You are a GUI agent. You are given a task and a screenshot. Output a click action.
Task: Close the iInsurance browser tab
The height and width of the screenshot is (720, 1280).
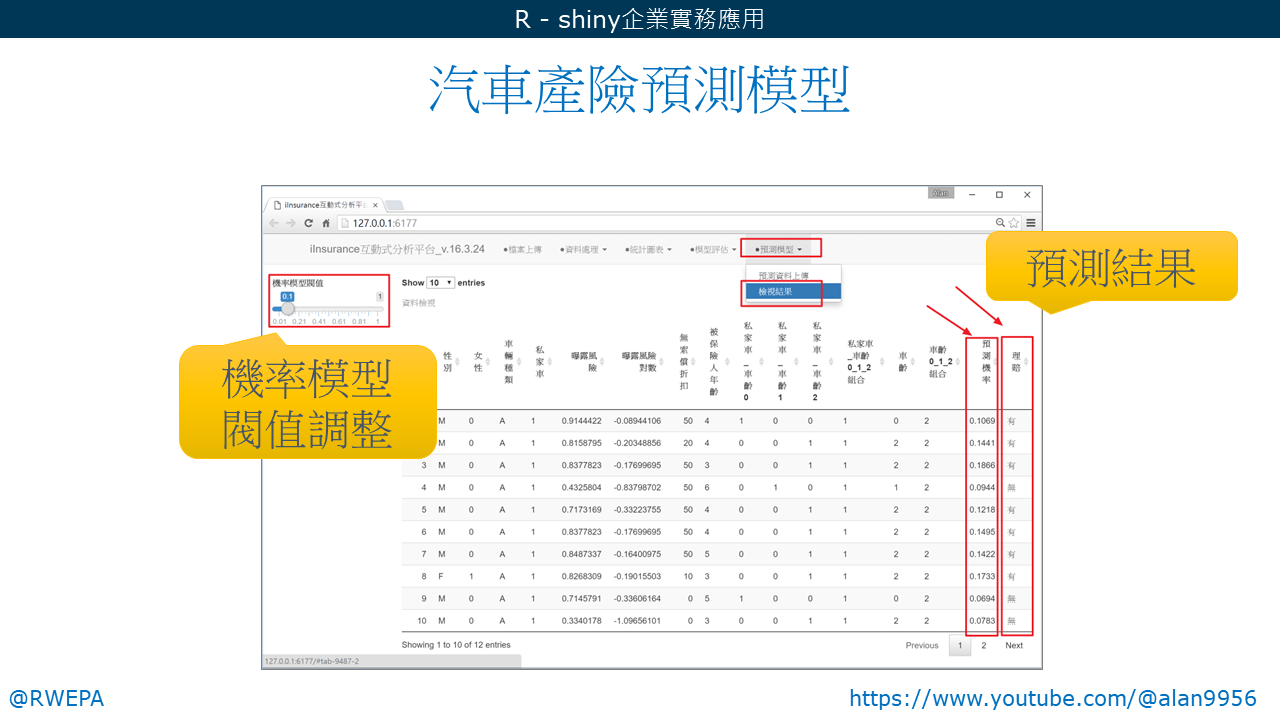(375, 204)
